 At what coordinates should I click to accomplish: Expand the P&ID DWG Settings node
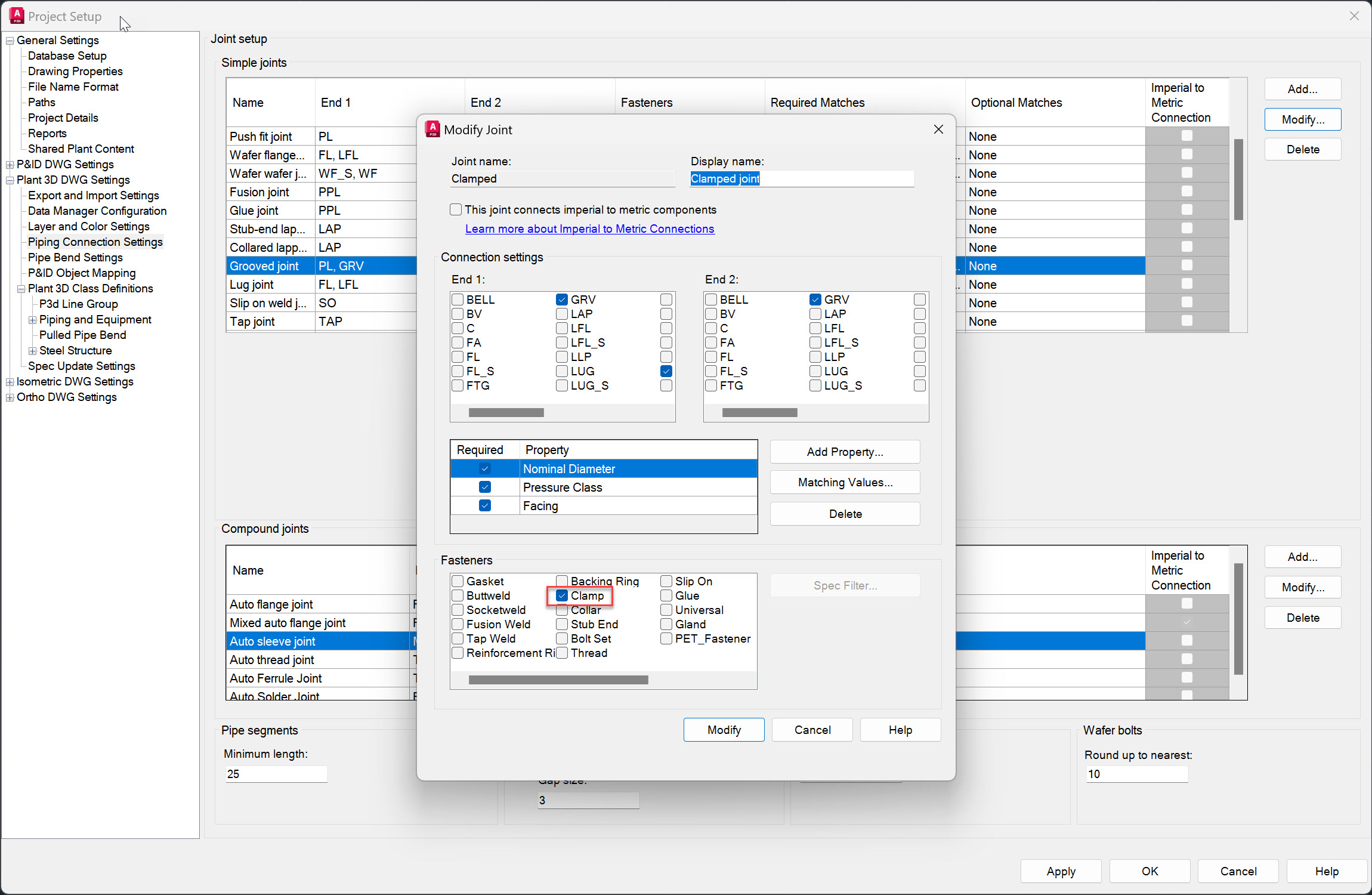(10, 164)
